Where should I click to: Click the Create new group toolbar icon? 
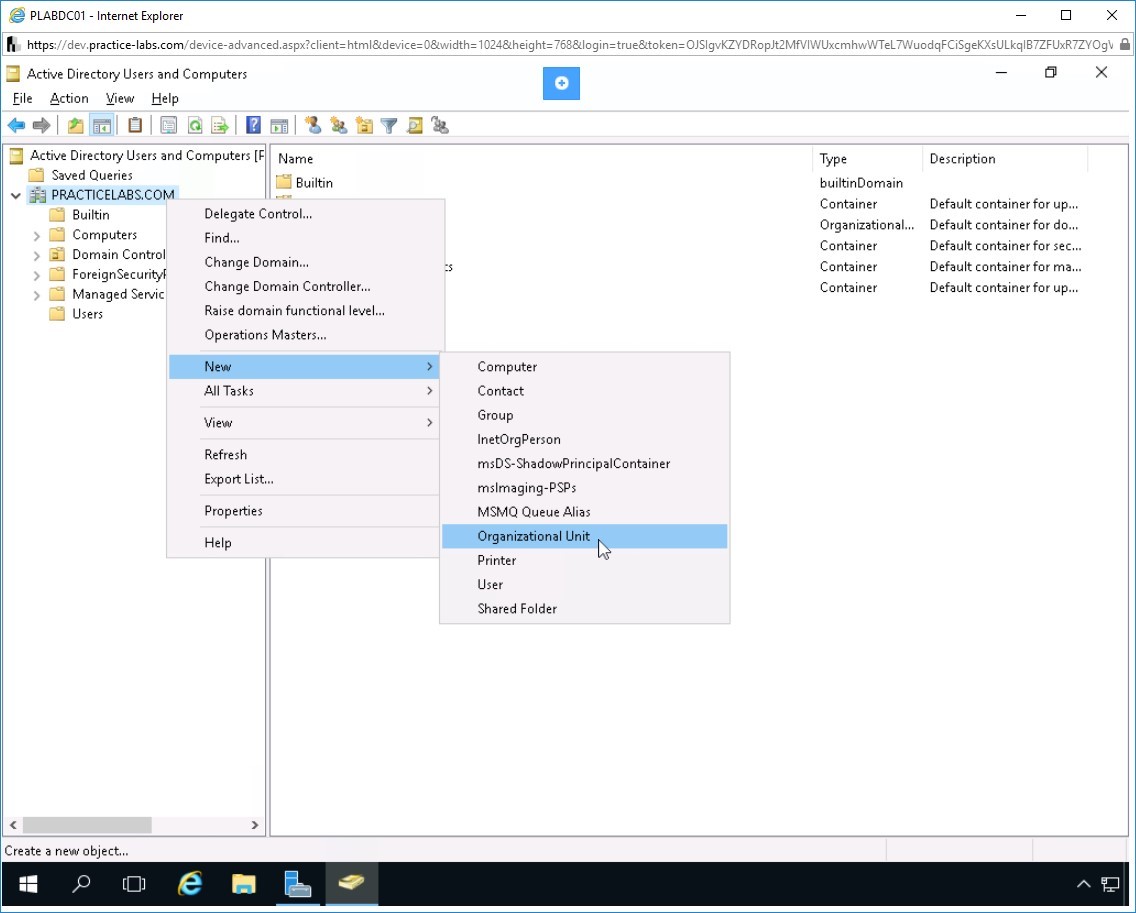338,125
